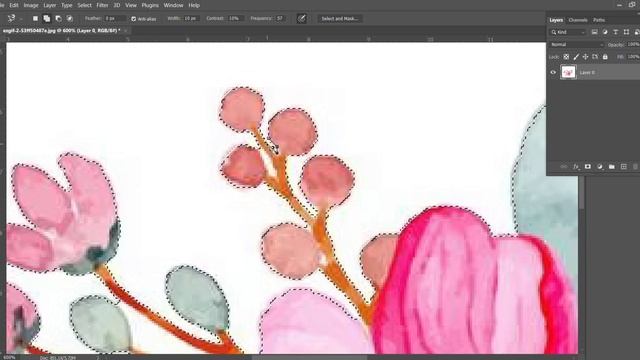The width and height of the screenshot is (640, 360).
Task: Toggle the Anti-alias checkbox
Action: pos(133,19)
